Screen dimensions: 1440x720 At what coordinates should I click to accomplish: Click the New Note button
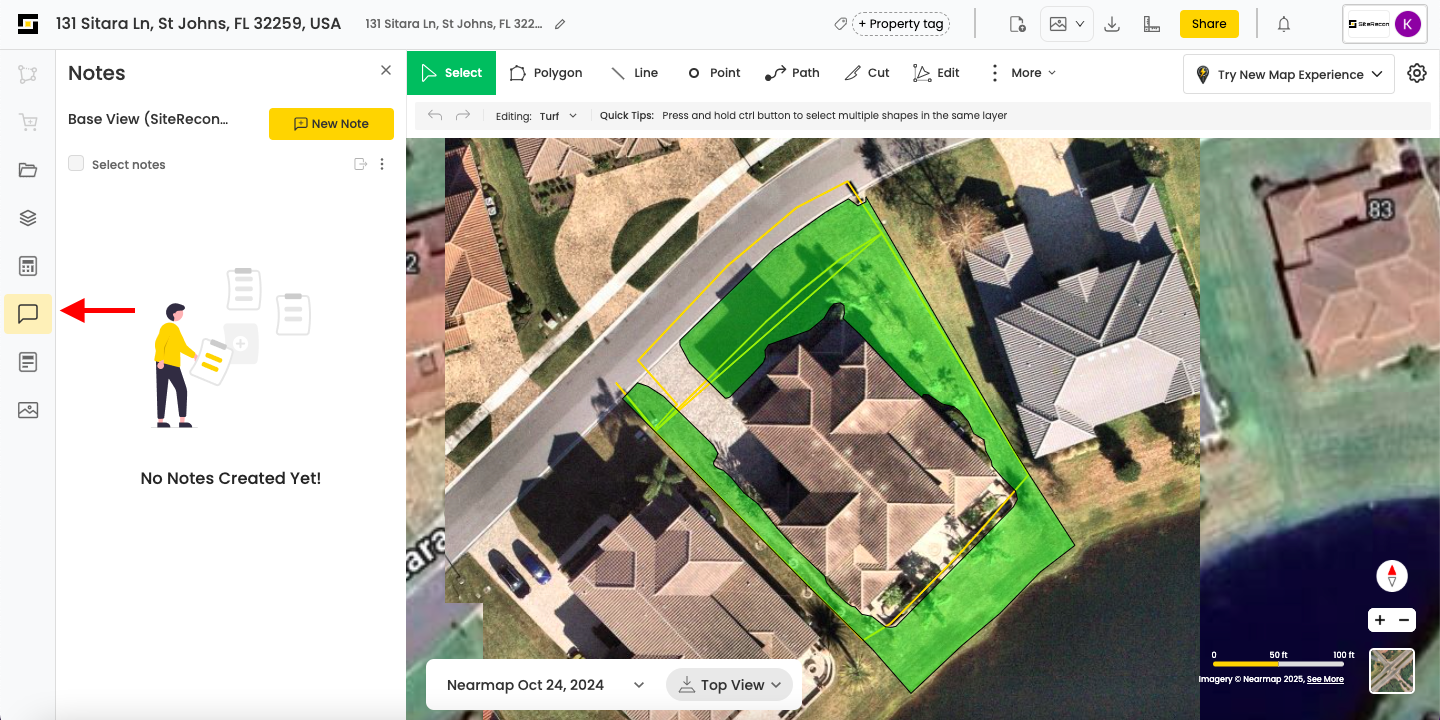click(x=331, y=124)
